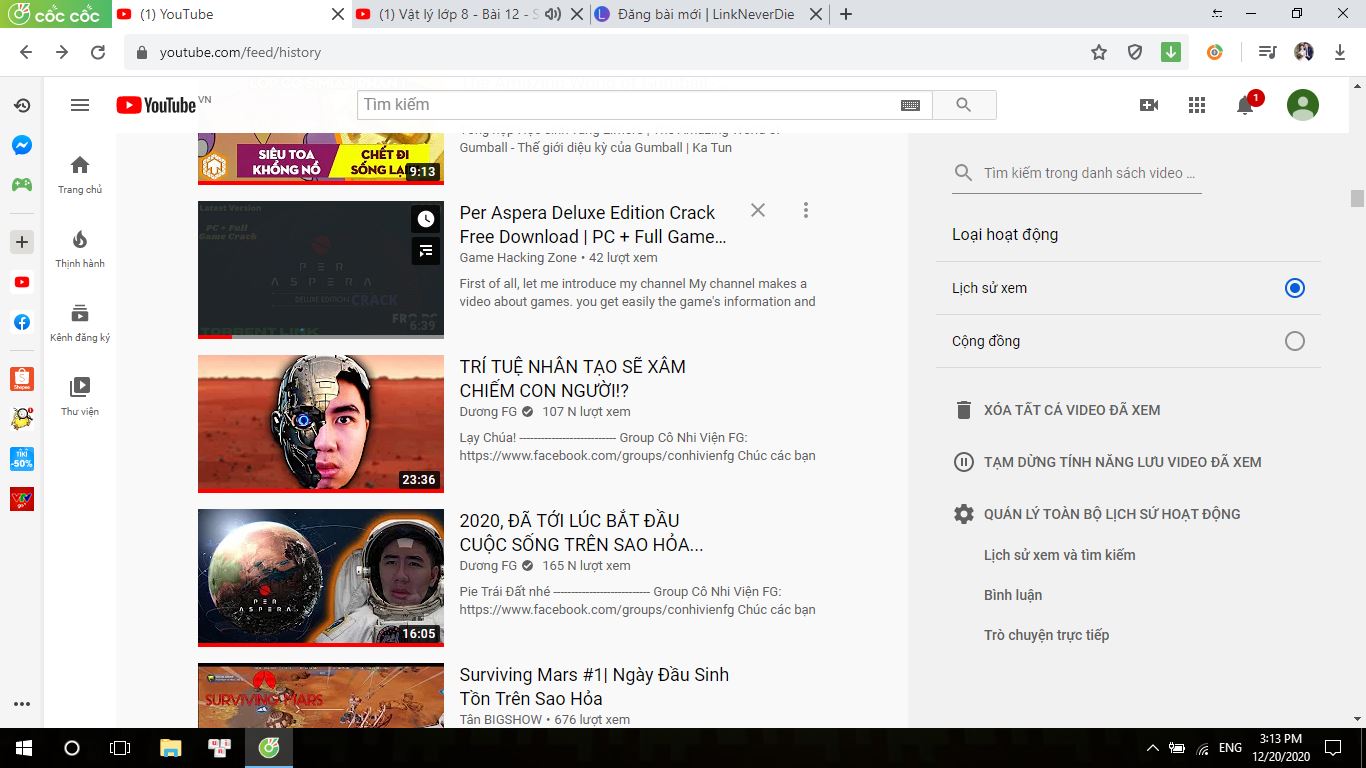Click Xóa tất cả video đã xem
The image size is (1366, 768).
[x=1071, y=410]
